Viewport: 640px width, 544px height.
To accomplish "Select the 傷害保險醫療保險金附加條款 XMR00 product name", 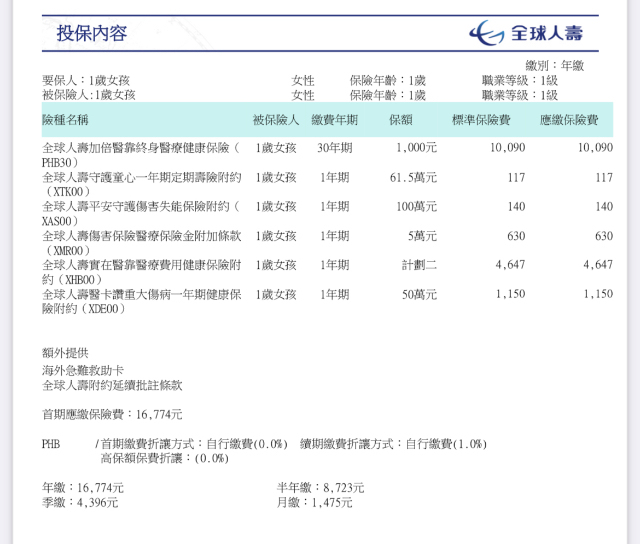I will pyautogui.click(x=142, y=243).
